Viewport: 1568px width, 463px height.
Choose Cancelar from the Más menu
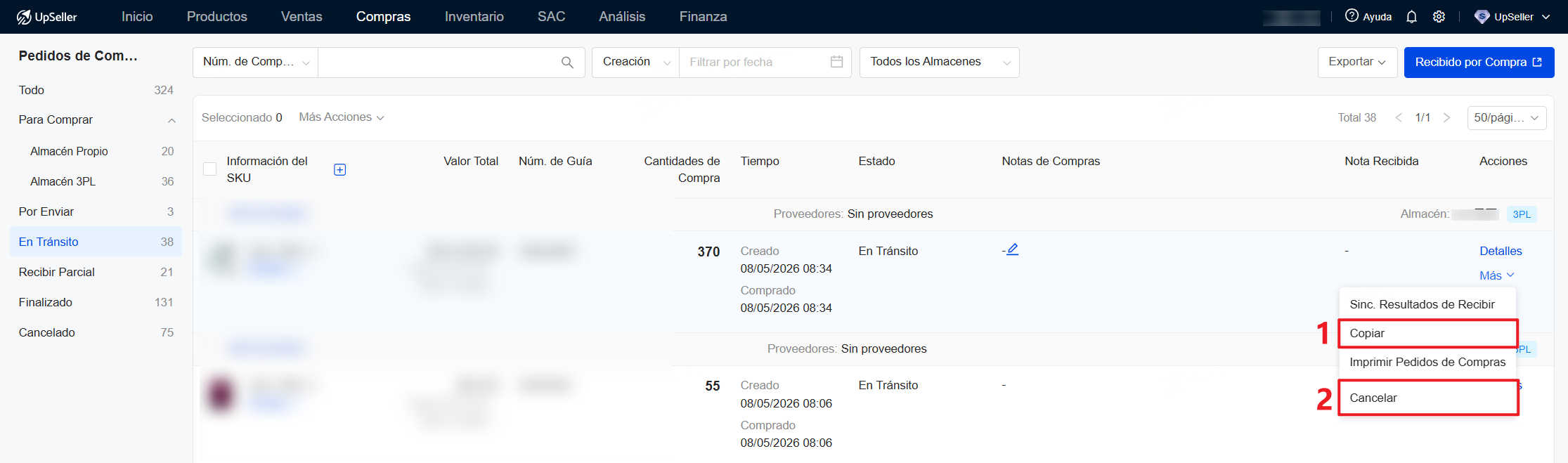(1427, 398)
